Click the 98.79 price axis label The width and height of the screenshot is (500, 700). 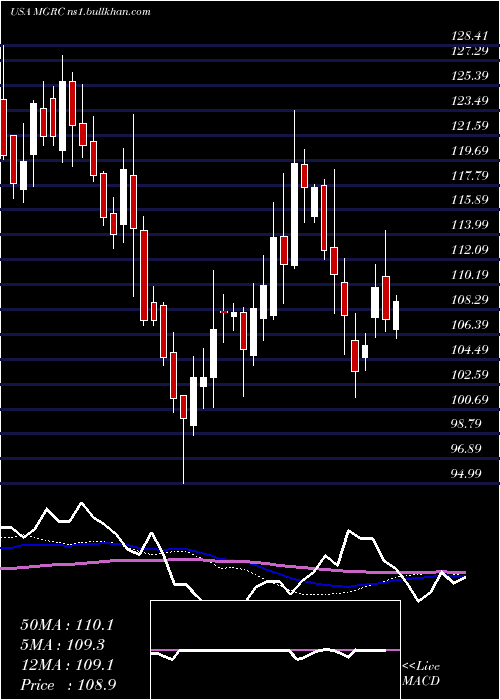tap(468, 424)
